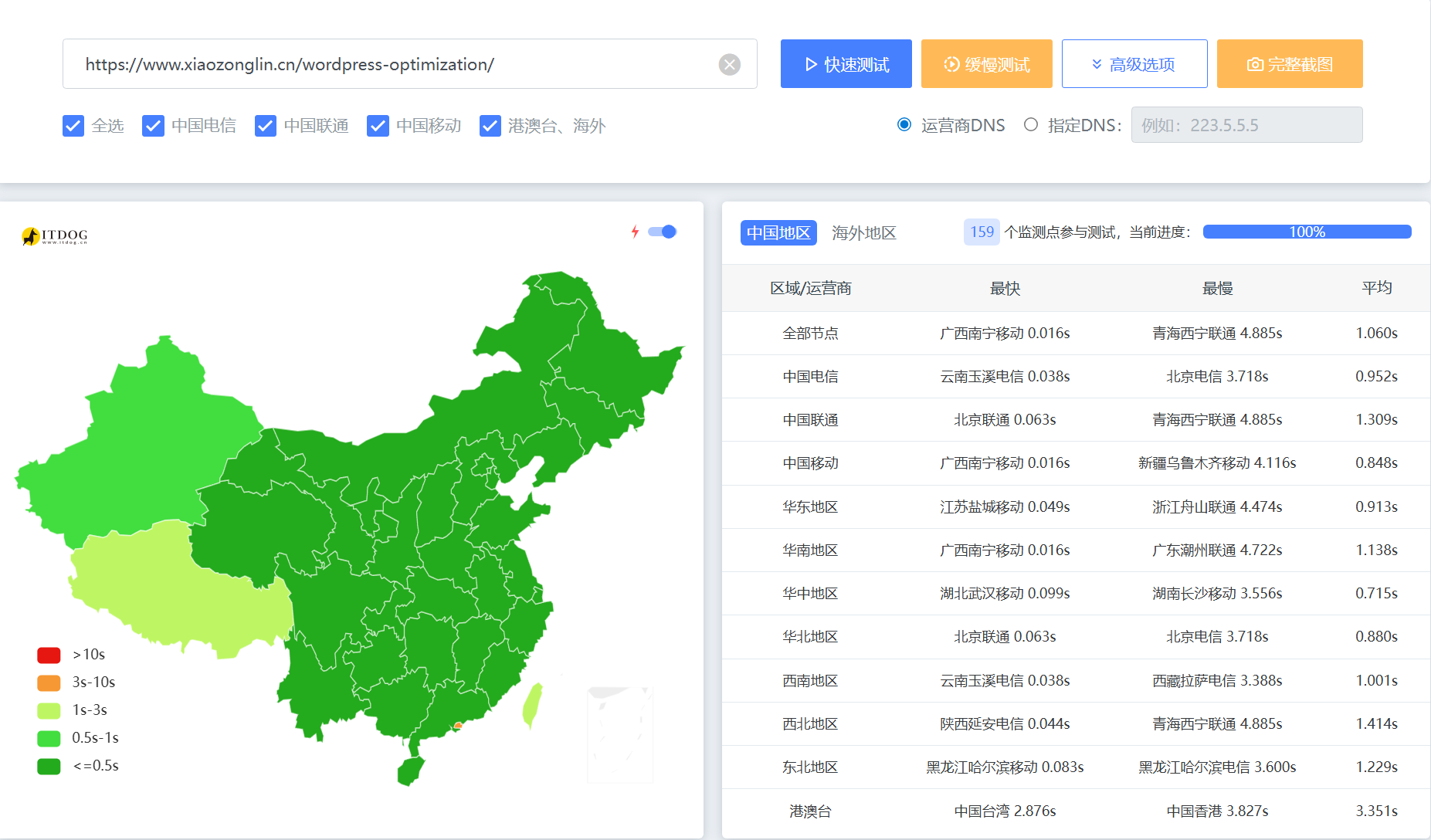This screenshot has height=840, width=1431.
Task: Select the 指定DNS radio button
Action: tap(1030, 124)
